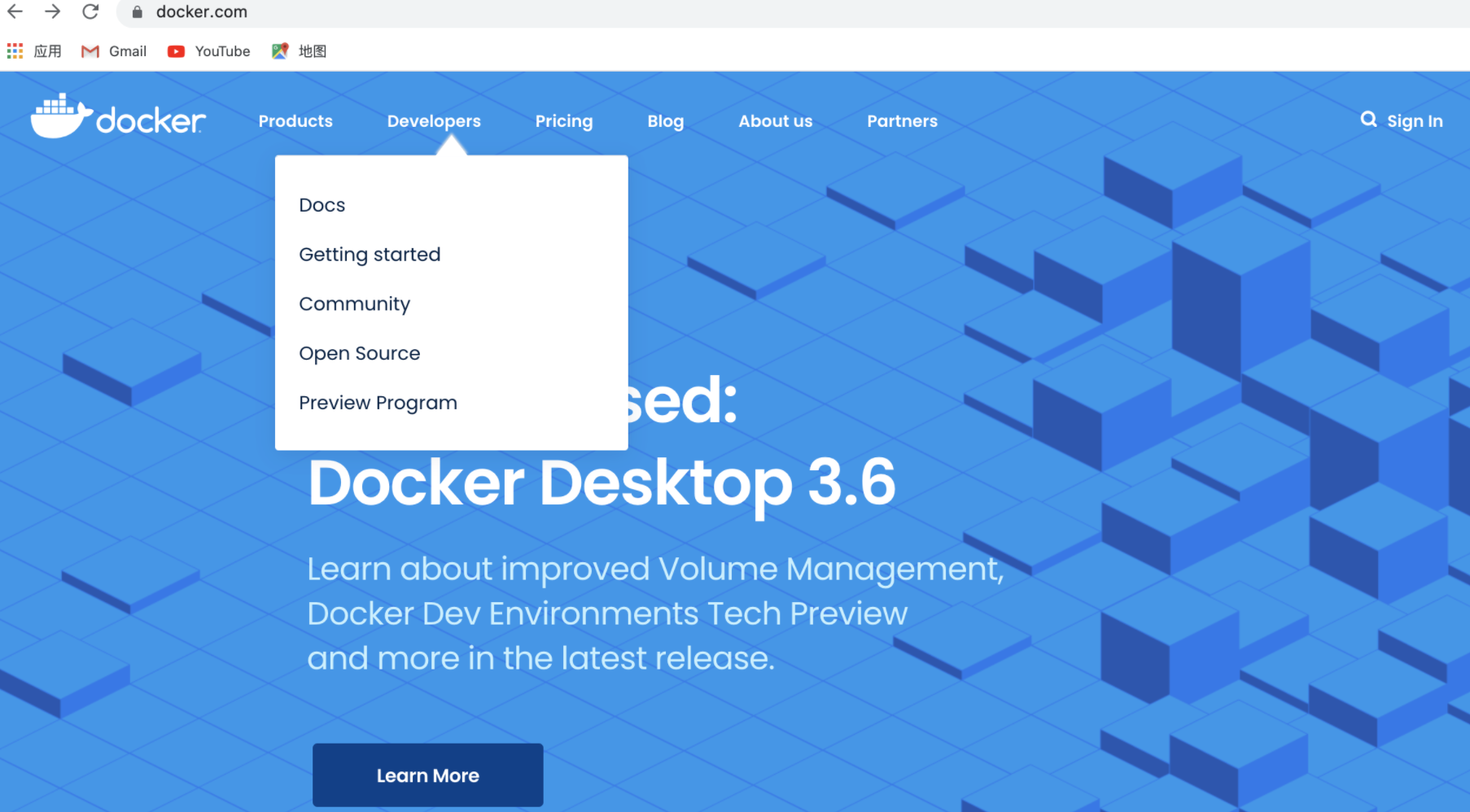Open the 地图 maps bookmark
Image resolution: width=1470 pixels, height=812 pixels.
299,51
